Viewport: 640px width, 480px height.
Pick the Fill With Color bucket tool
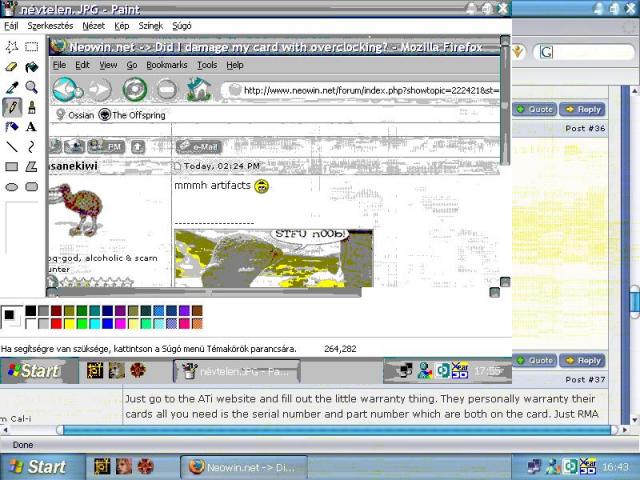click(31, 67)
